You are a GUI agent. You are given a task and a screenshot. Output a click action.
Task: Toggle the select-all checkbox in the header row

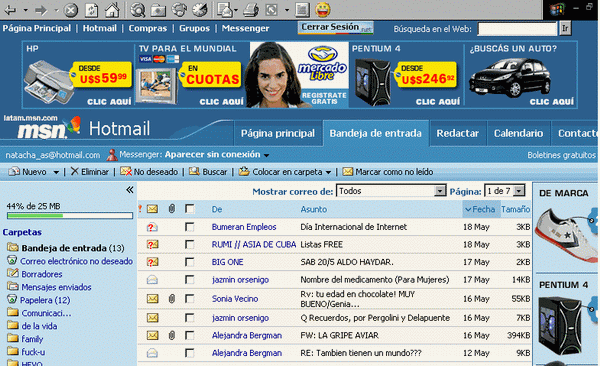tap(189, 209)
